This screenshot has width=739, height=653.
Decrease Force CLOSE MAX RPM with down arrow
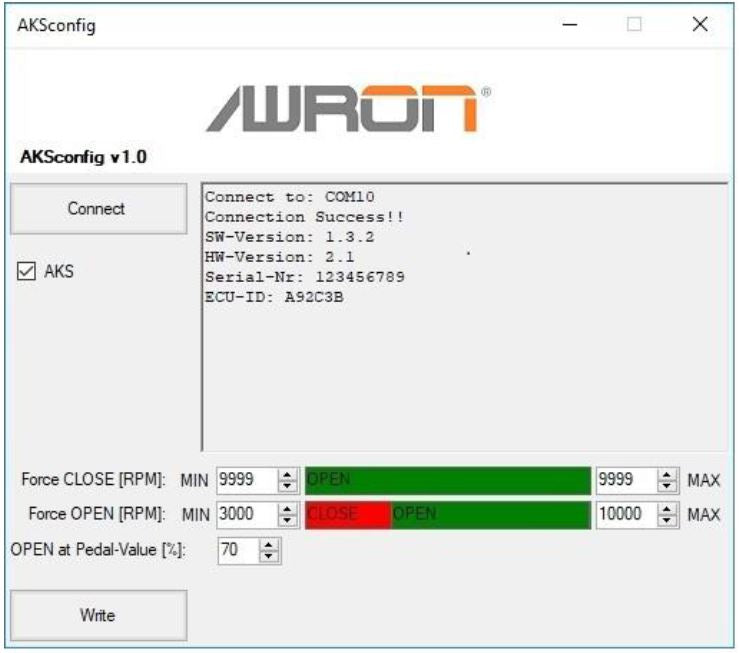coord(666,486)
